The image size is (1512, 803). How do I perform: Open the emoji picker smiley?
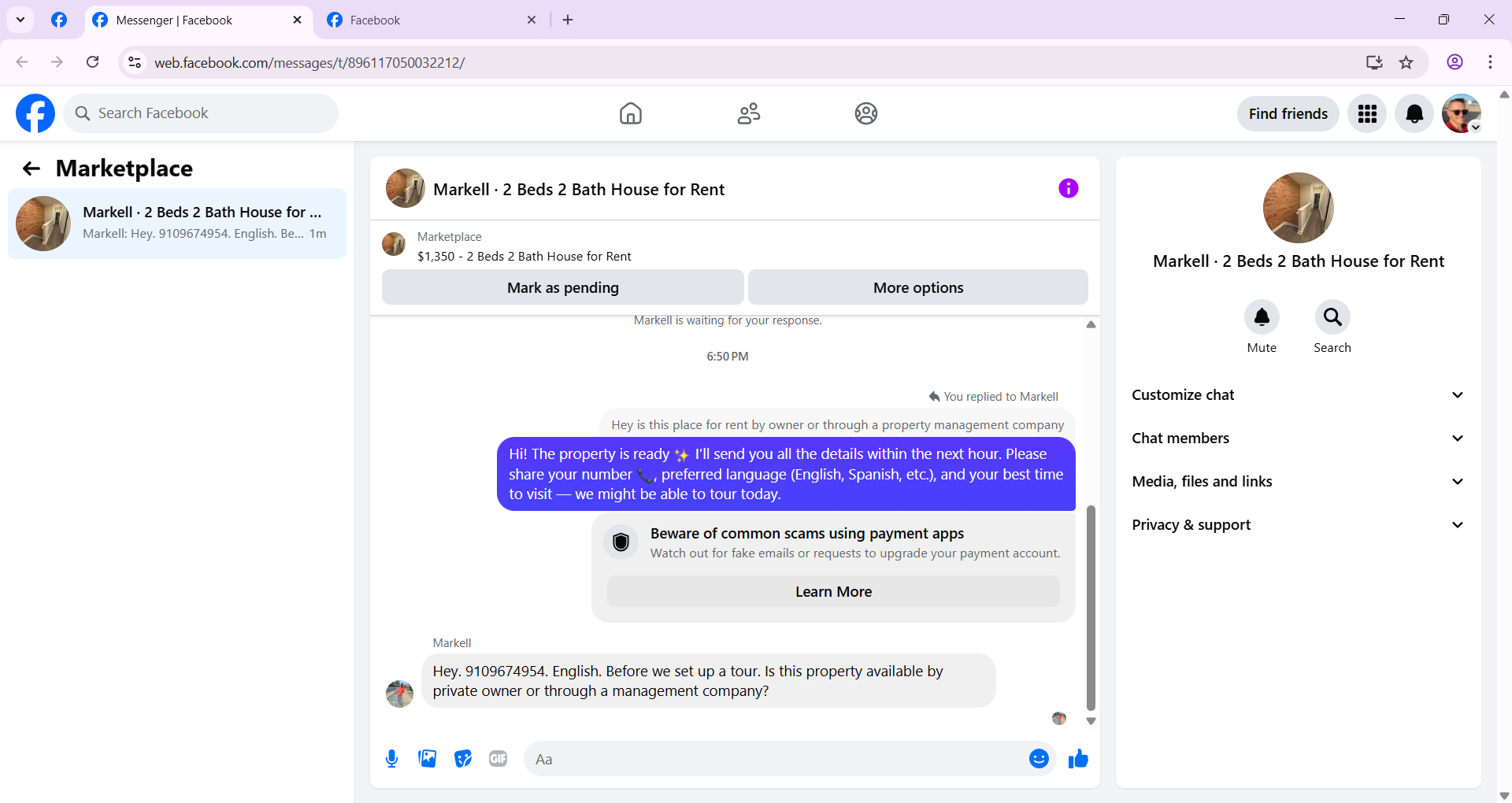(1039, 759)
